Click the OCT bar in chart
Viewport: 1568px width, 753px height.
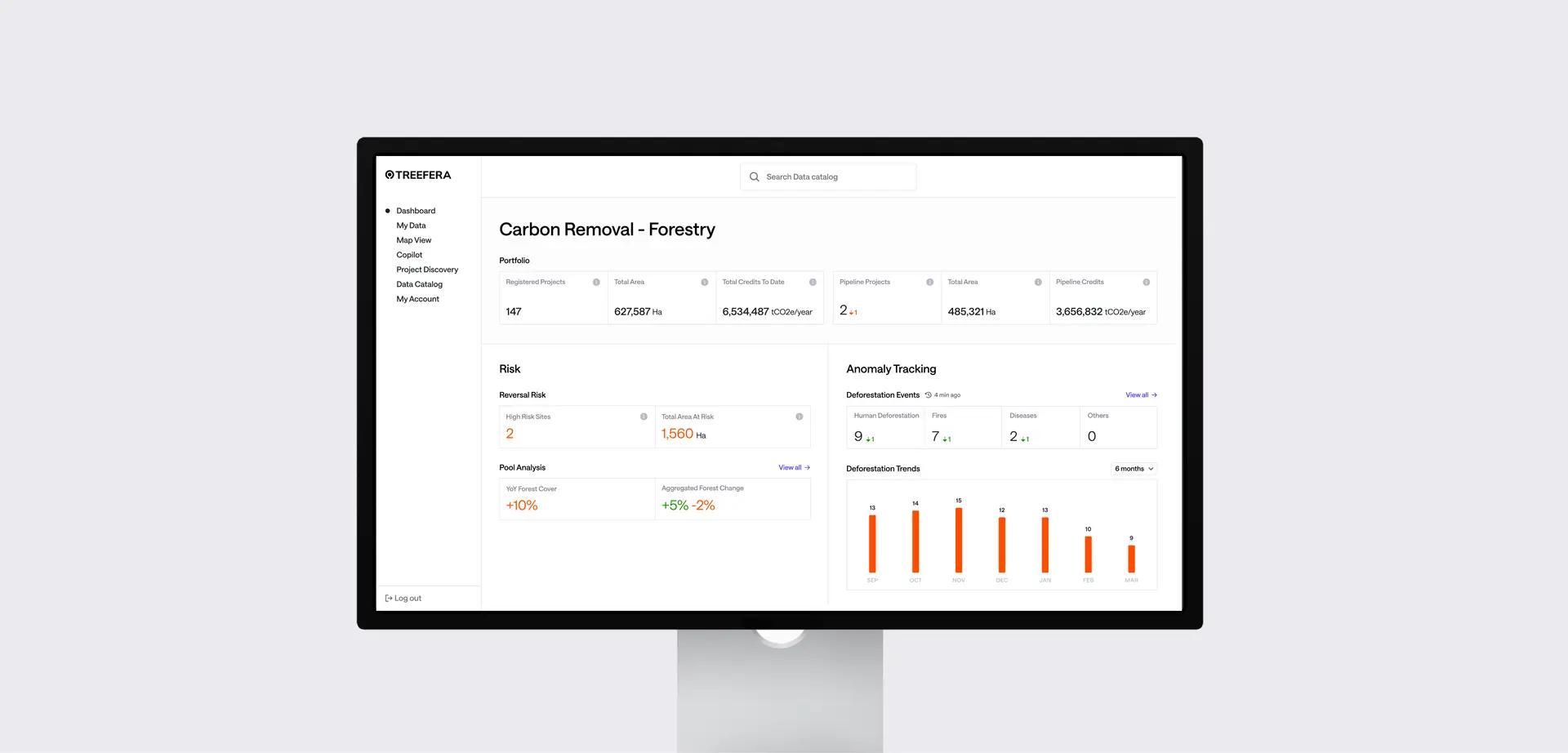[x=915, y=541]
